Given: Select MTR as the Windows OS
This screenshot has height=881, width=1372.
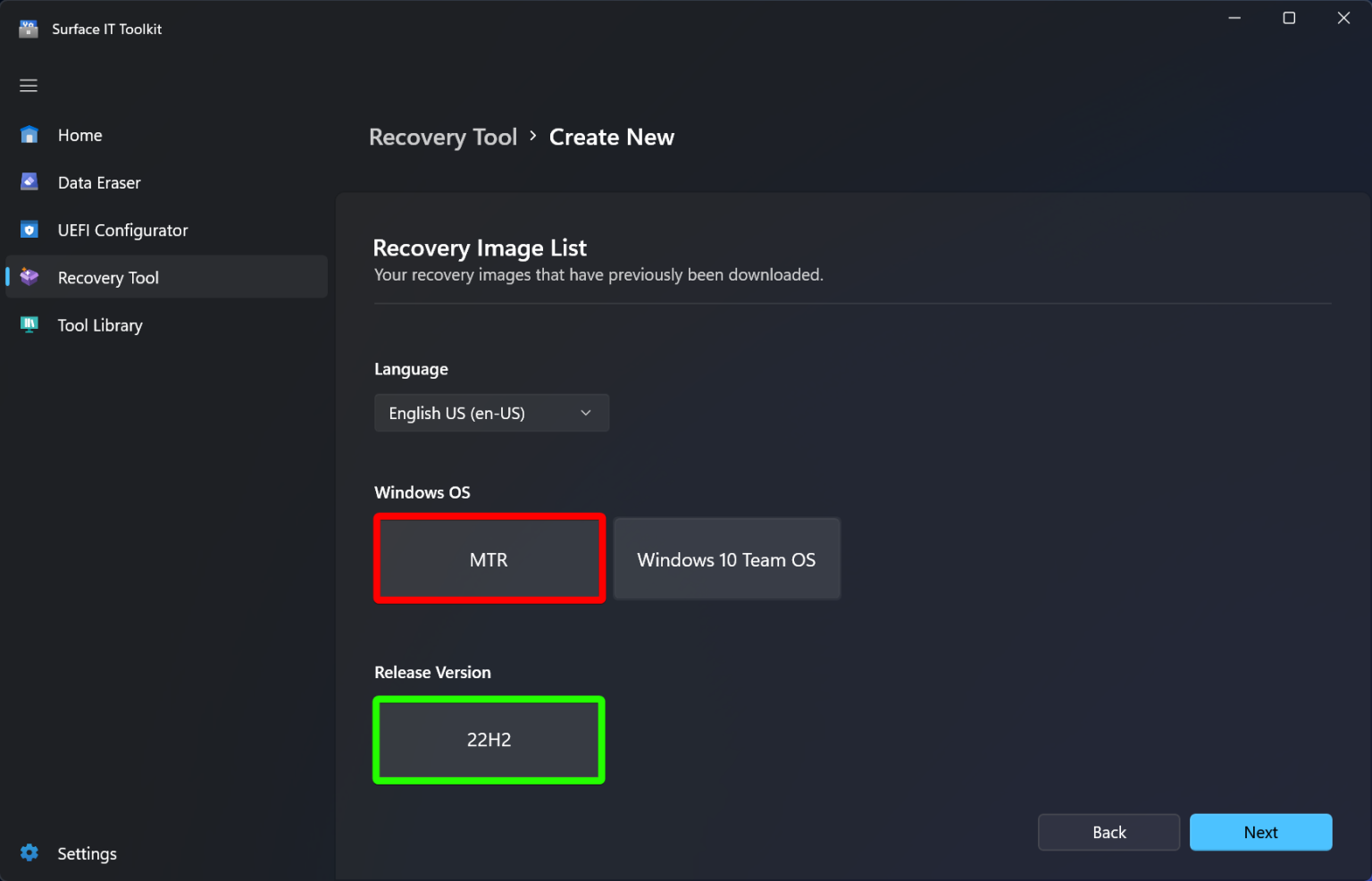Looking at the screenshot, I should pyautogui.click(x=489, y=558).
